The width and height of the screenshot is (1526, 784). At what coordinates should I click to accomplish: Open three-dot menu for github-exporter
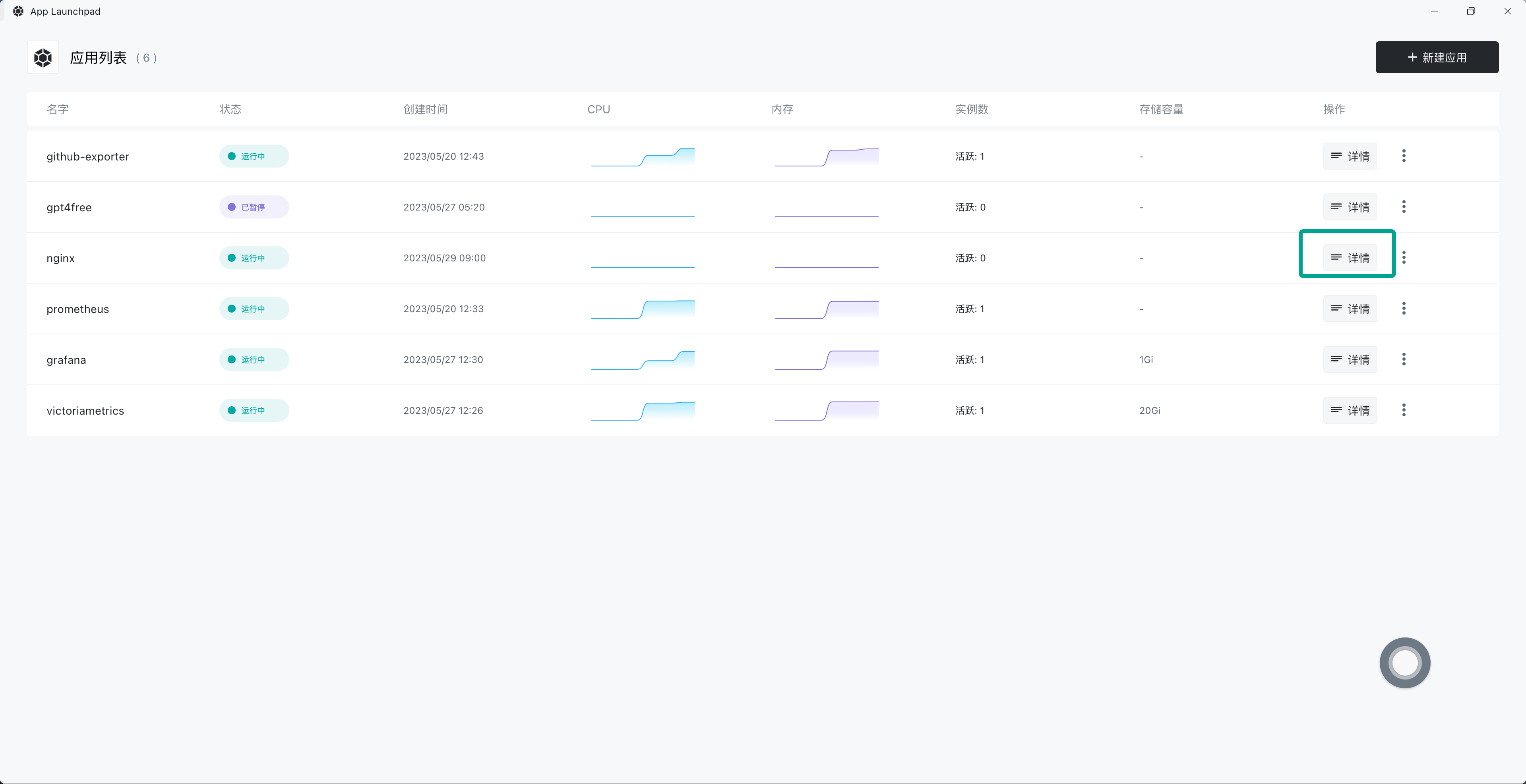1403,156
